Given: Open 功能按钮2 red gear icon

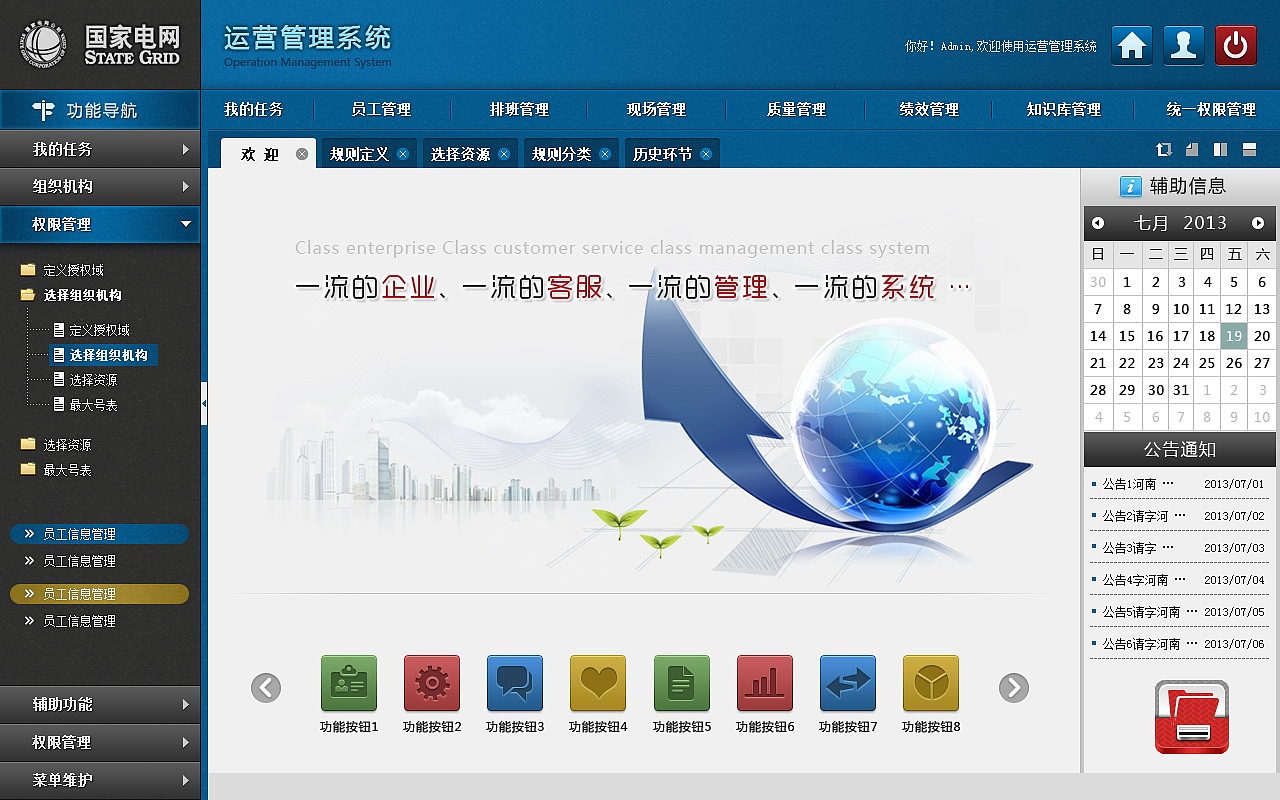Looking at the screenshot, I should point(432,683).
